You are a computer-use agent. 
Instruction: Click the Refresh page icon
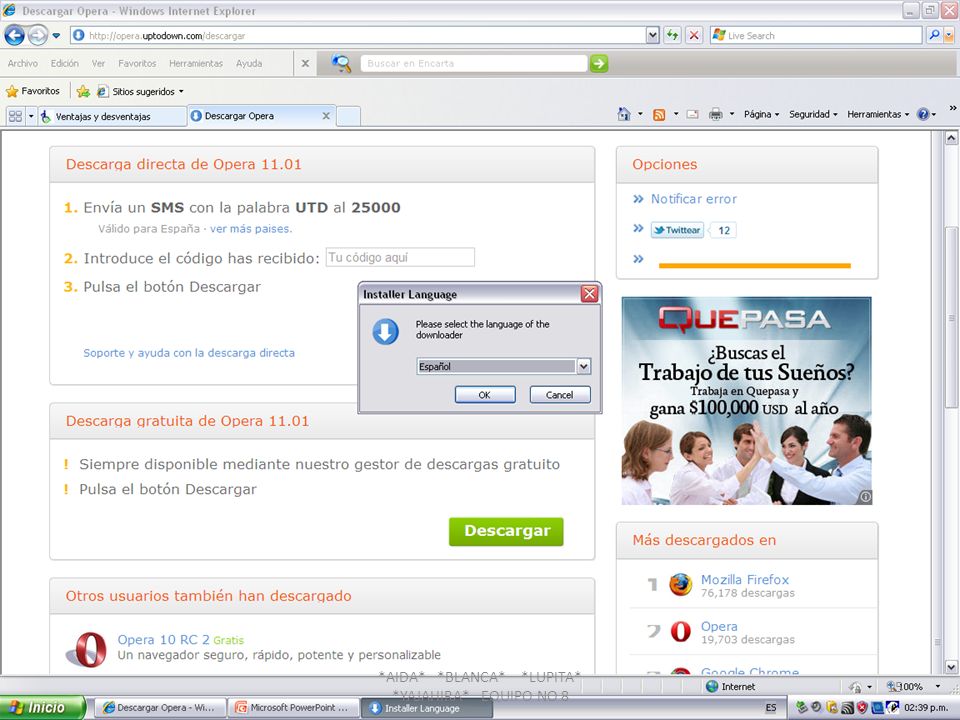(x=673, y=36)
